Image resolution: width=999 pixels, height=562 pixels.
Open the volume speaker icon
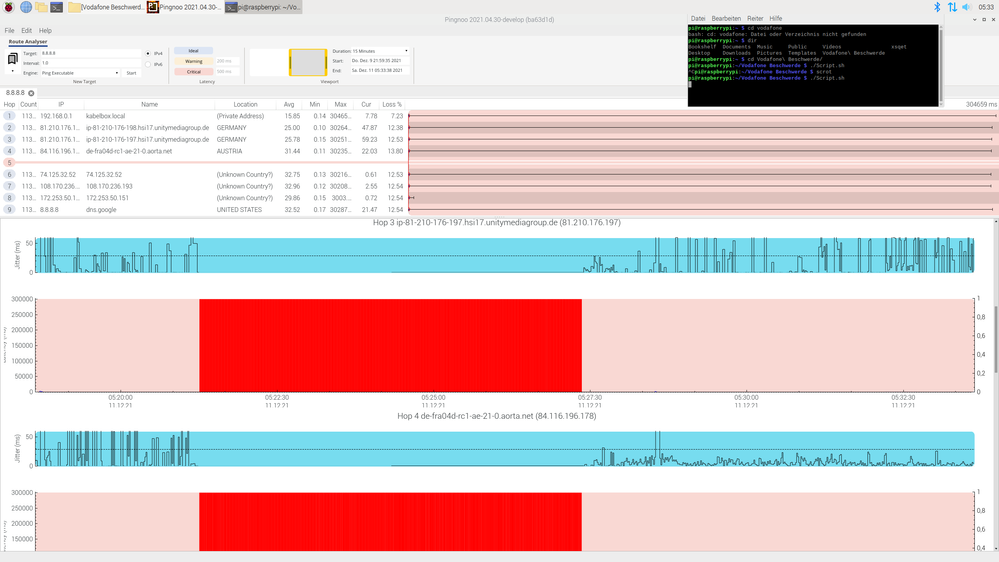pos(967,7)
